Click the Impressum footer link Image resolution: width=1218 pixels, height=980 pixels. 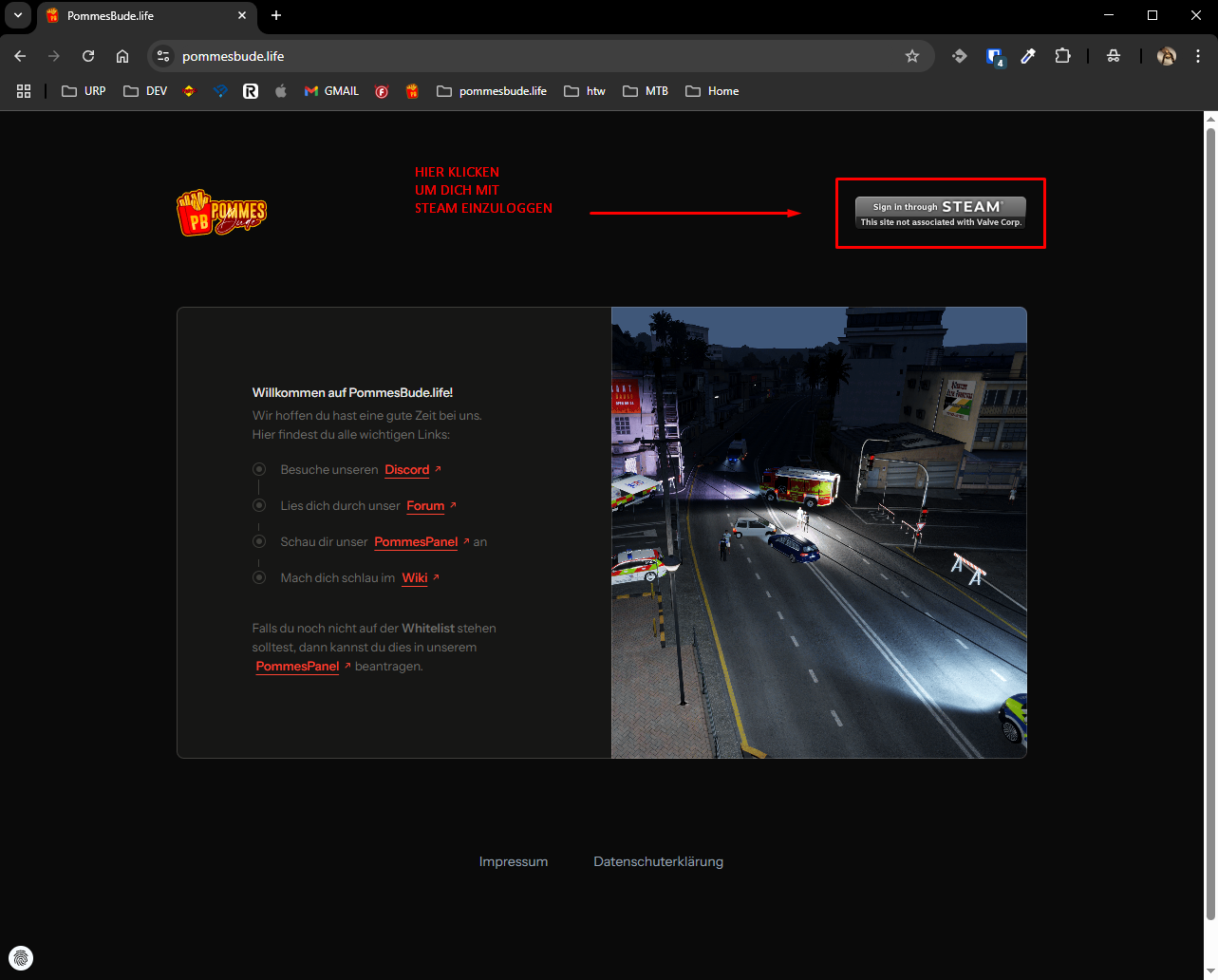coord(513,862)
